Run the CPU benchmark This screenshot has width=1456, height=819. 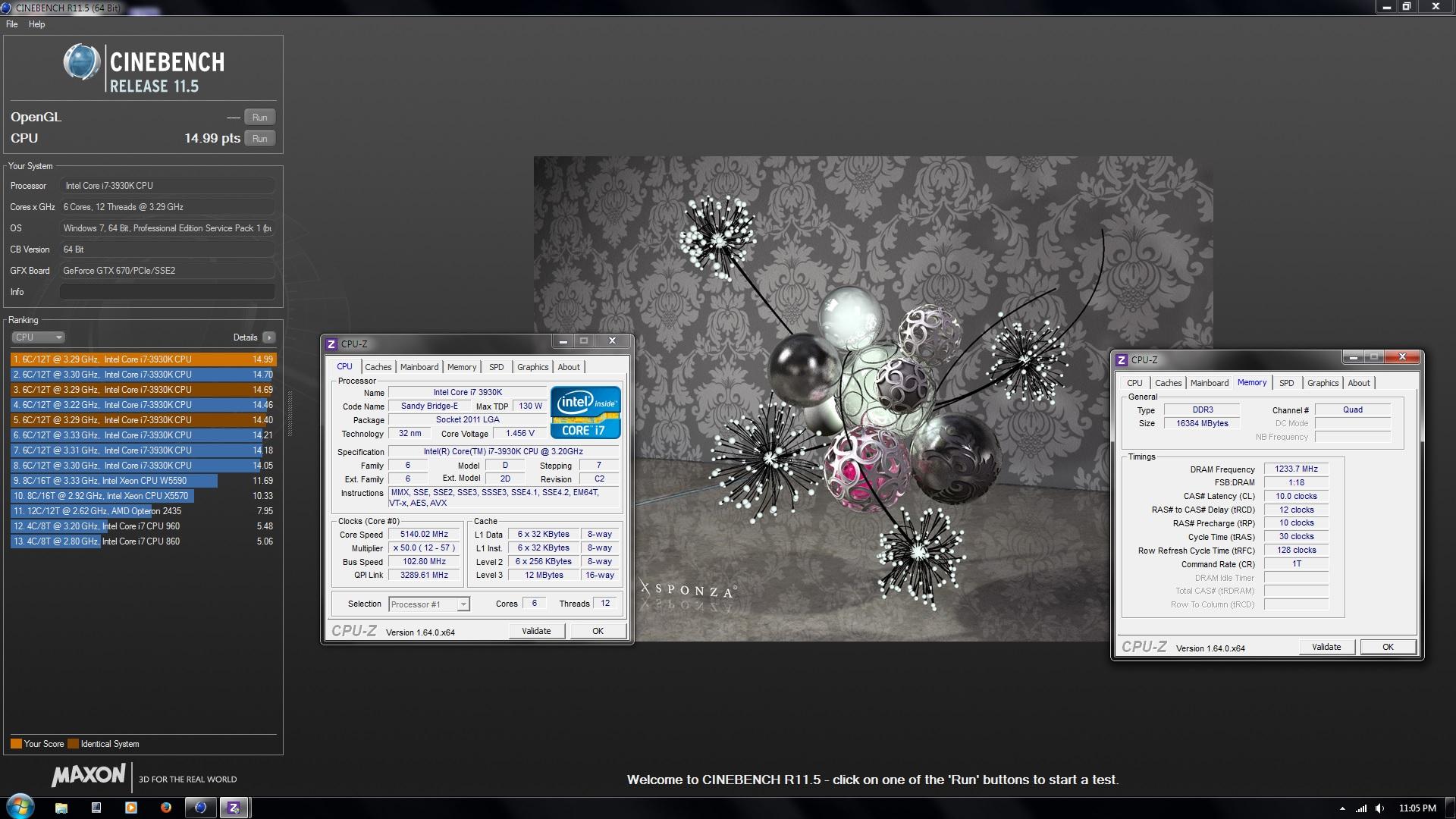coord(259,139)
